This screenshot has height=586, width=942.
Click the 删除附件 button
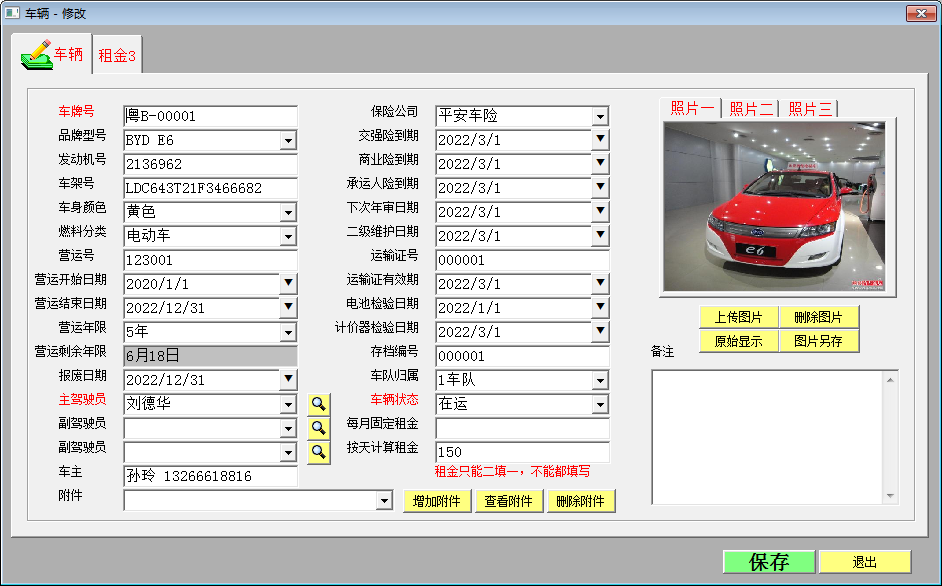tap(580, 501)
